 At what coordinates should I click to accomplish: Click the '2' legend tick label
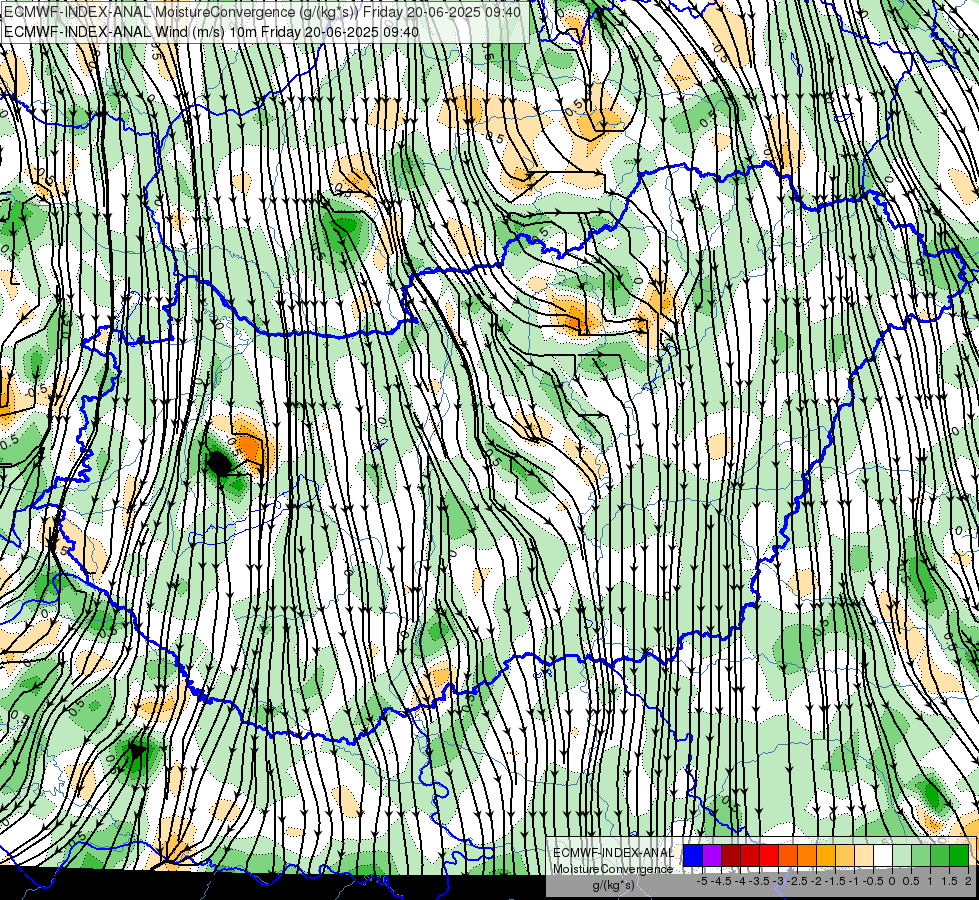pos(968,881)
